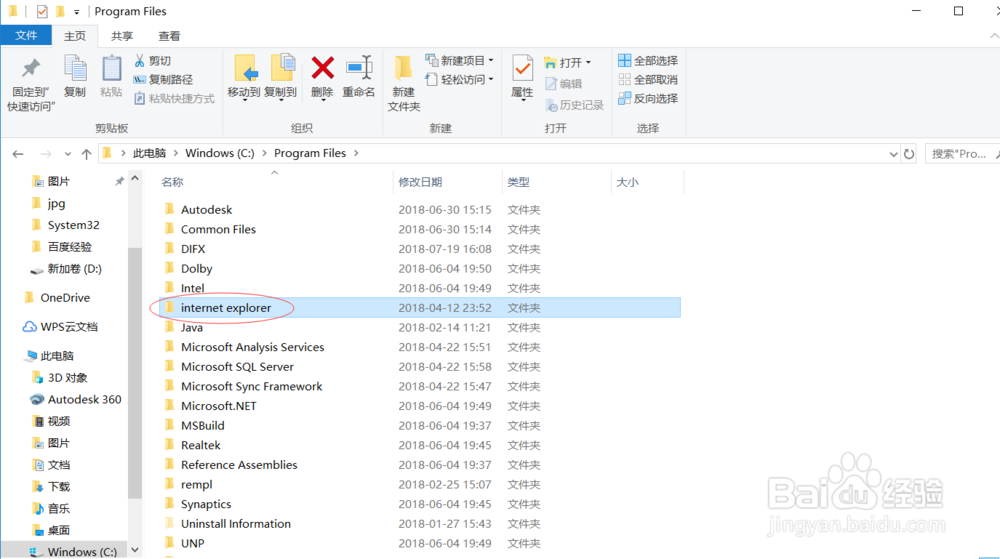
Task: Click Select none (全部取消)
Action: click(648, 80)
